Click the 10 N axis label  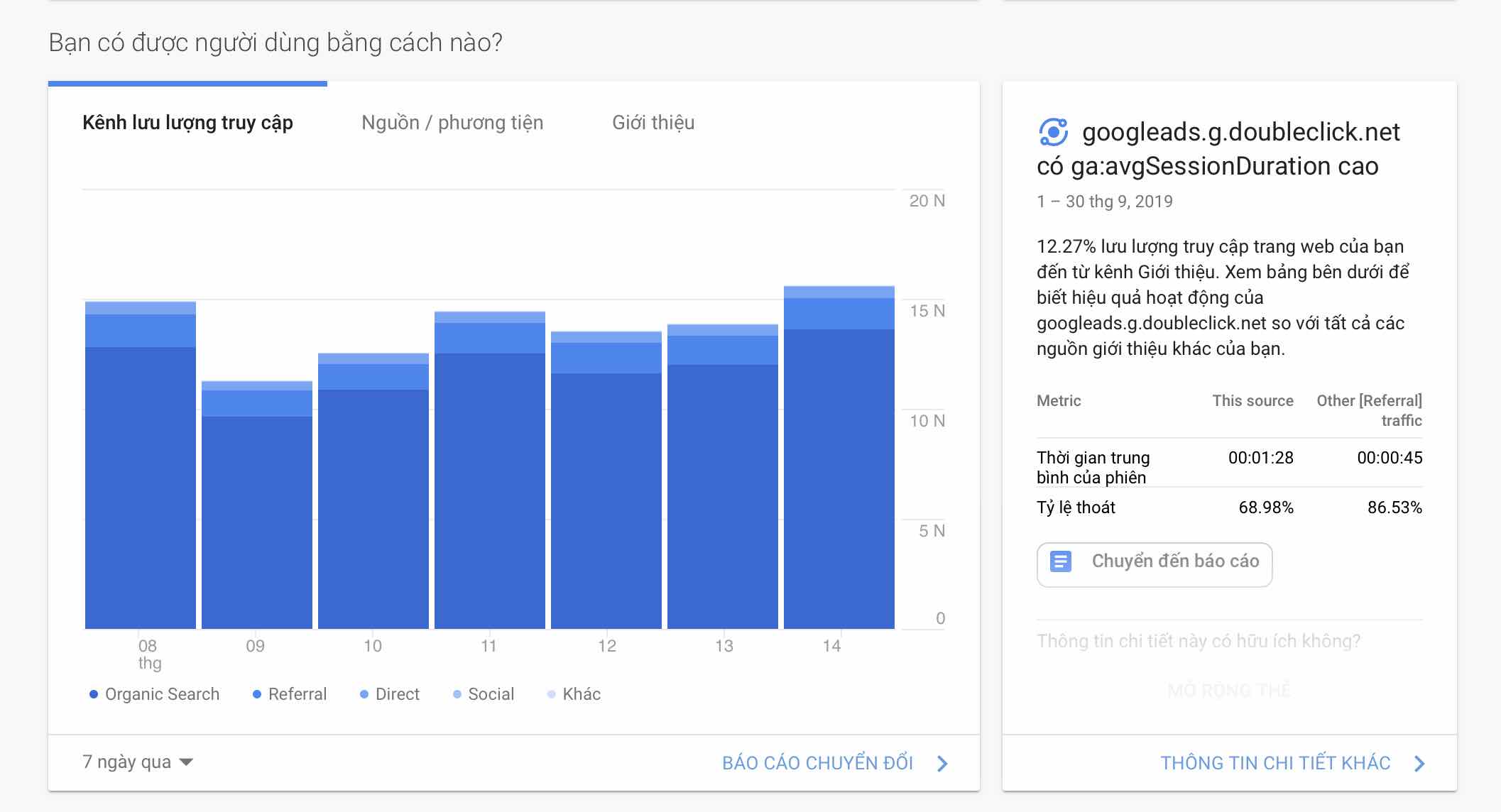pyautogui.click(x=927, y=421)
